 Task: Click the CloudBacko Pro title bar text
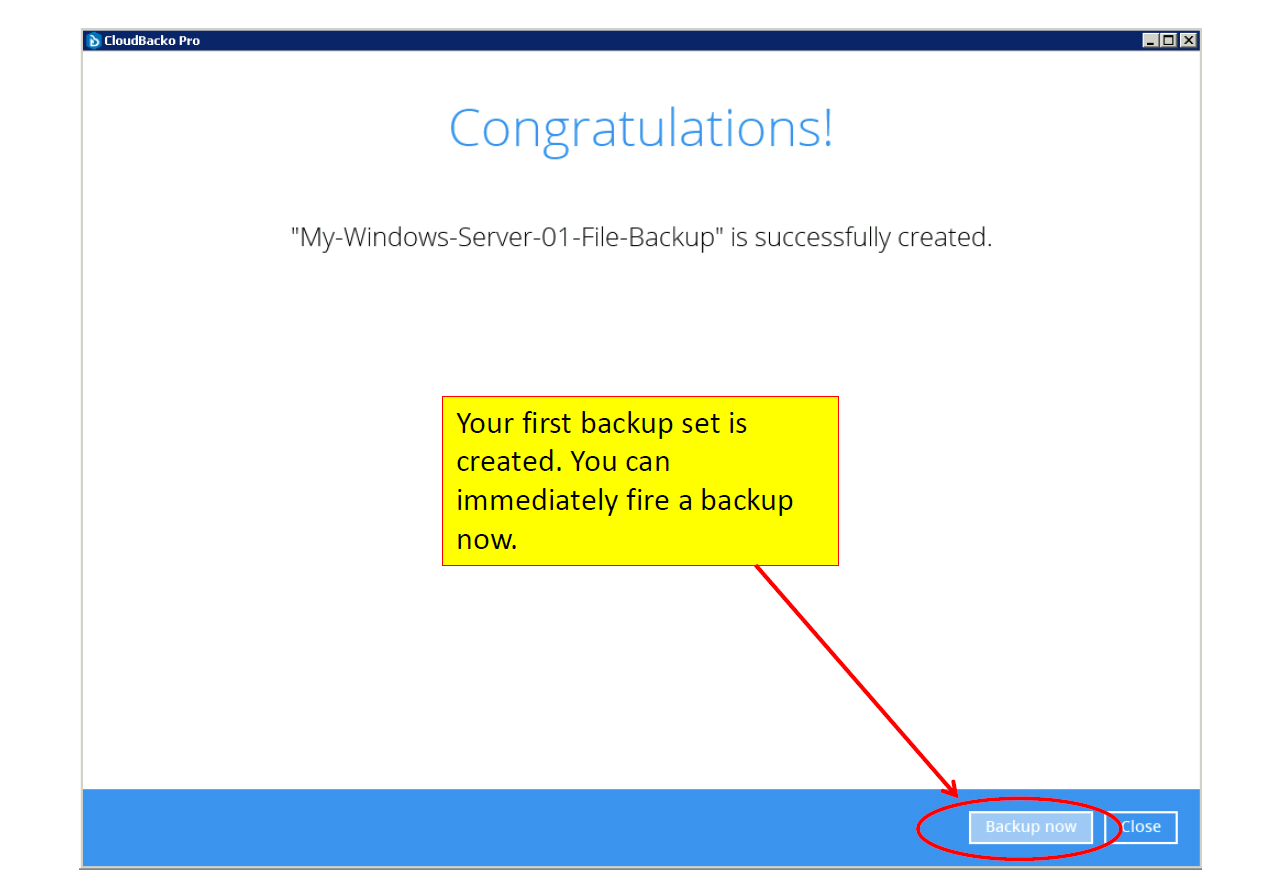[152, 40]
